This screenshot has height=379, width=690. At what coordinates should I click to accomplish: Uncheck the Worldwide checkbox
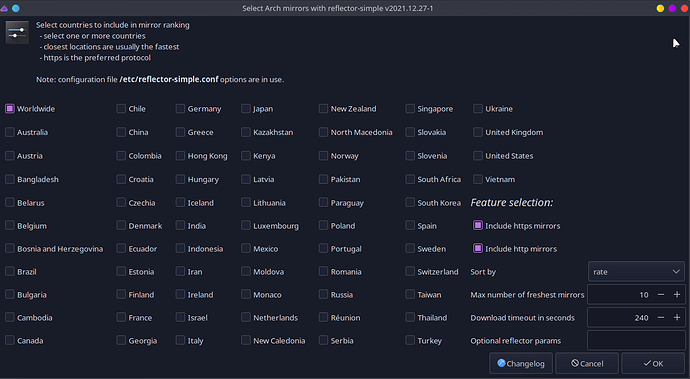[10, 108]
